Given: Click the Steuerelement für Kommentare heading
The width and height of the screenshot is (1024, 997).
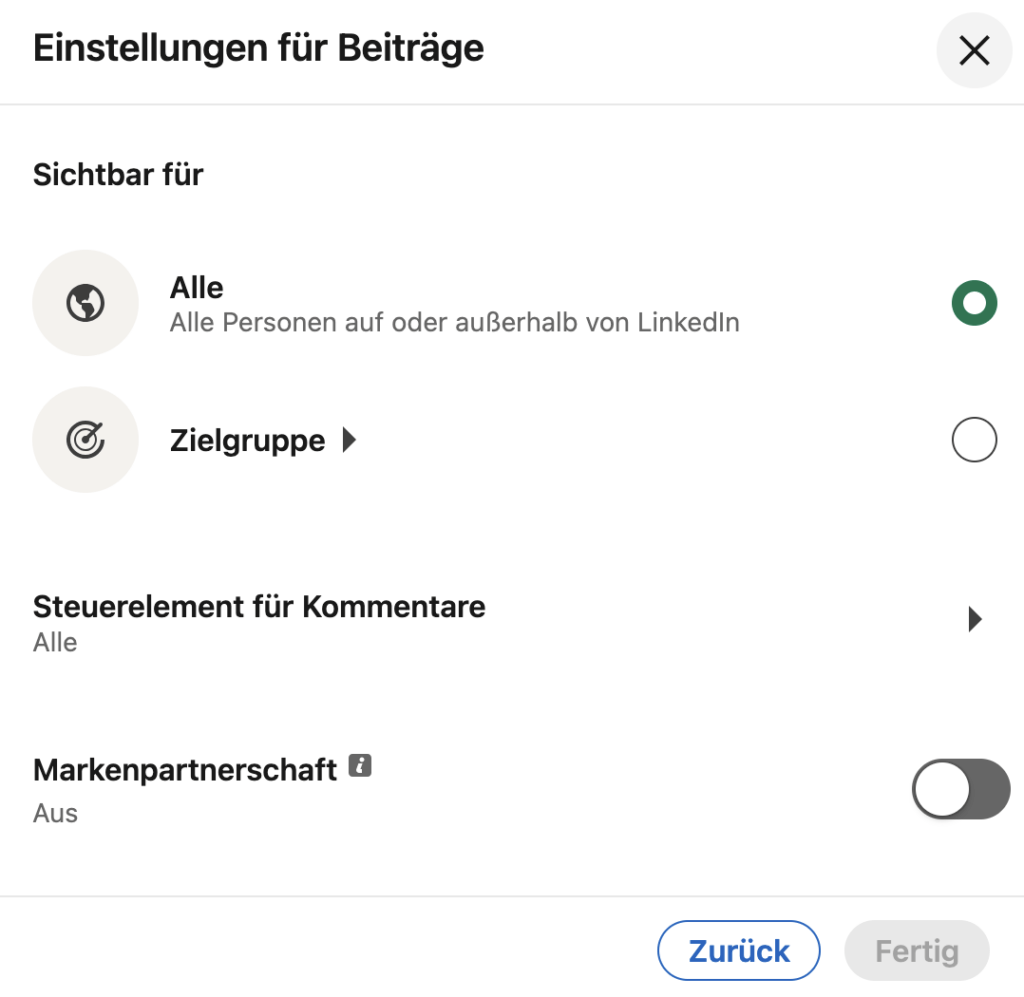Looking at the screenshot, I should tap(259, 607).
